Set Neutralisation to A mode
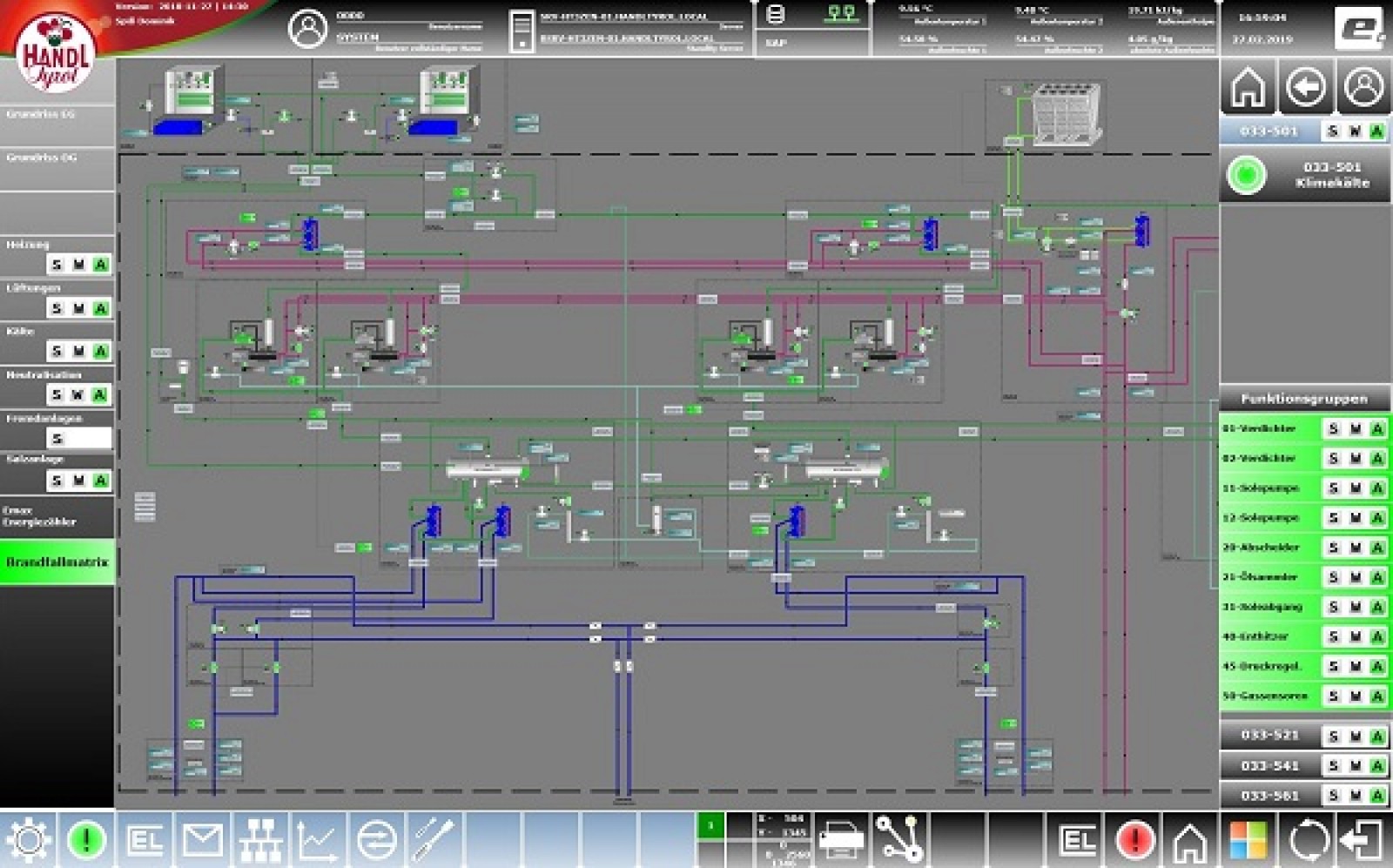The width and height of the screenshot is (1393, 868). [x=101, y=394]
